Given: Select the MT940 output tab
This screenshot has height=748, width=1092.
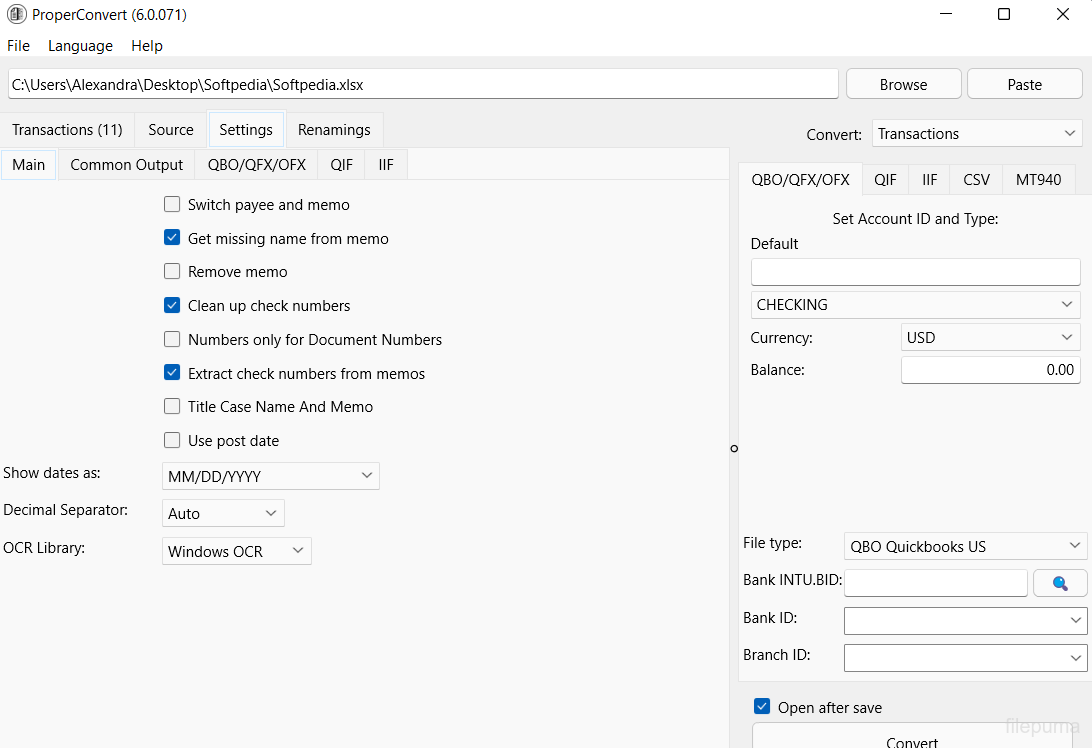Looking at the screenshot, I should 1038,180.
